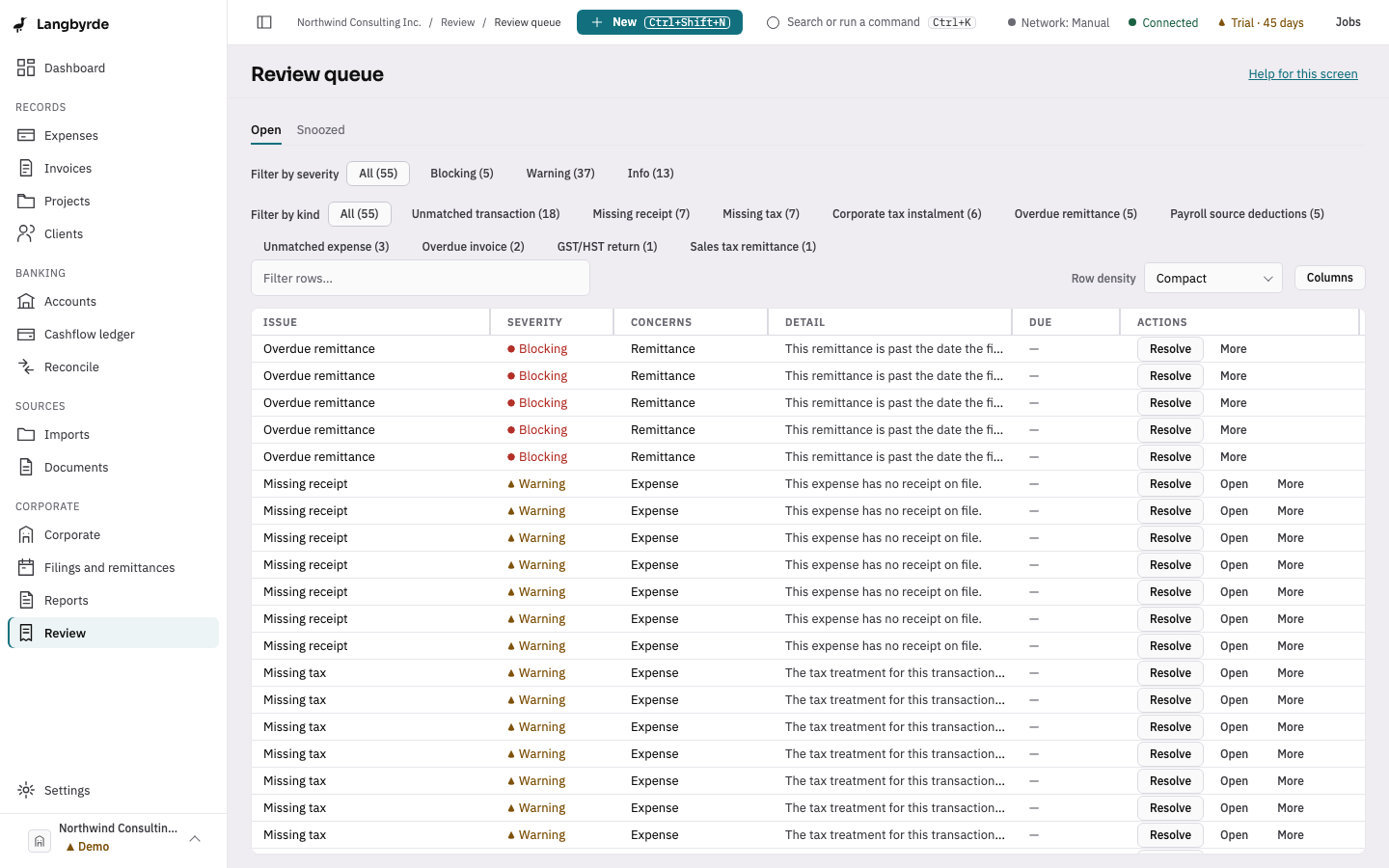Image resolution: width=1389 pixels, height=868 pixels.
Task: Click the plus icon in New button
Action: tap(597, 22)
